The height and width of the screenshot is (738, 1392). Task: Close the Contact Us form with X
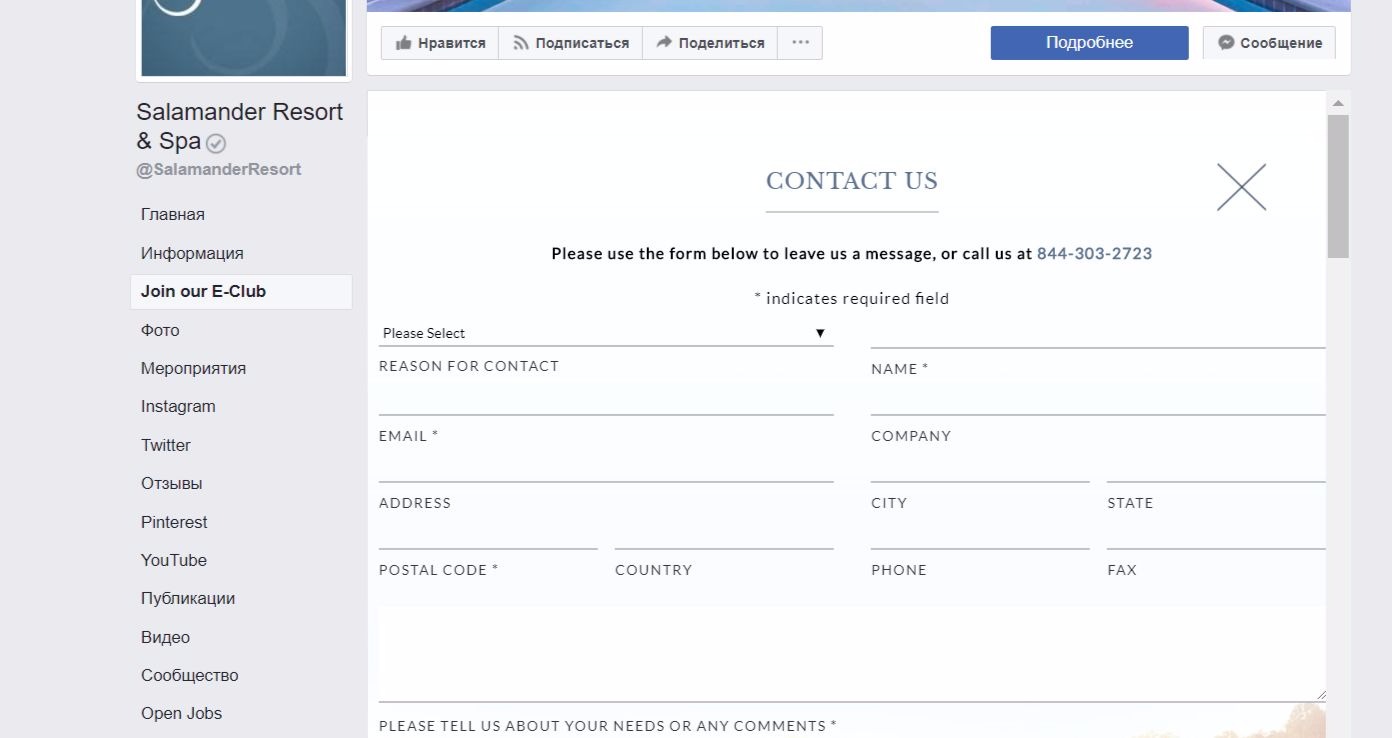click(1241, 187)
